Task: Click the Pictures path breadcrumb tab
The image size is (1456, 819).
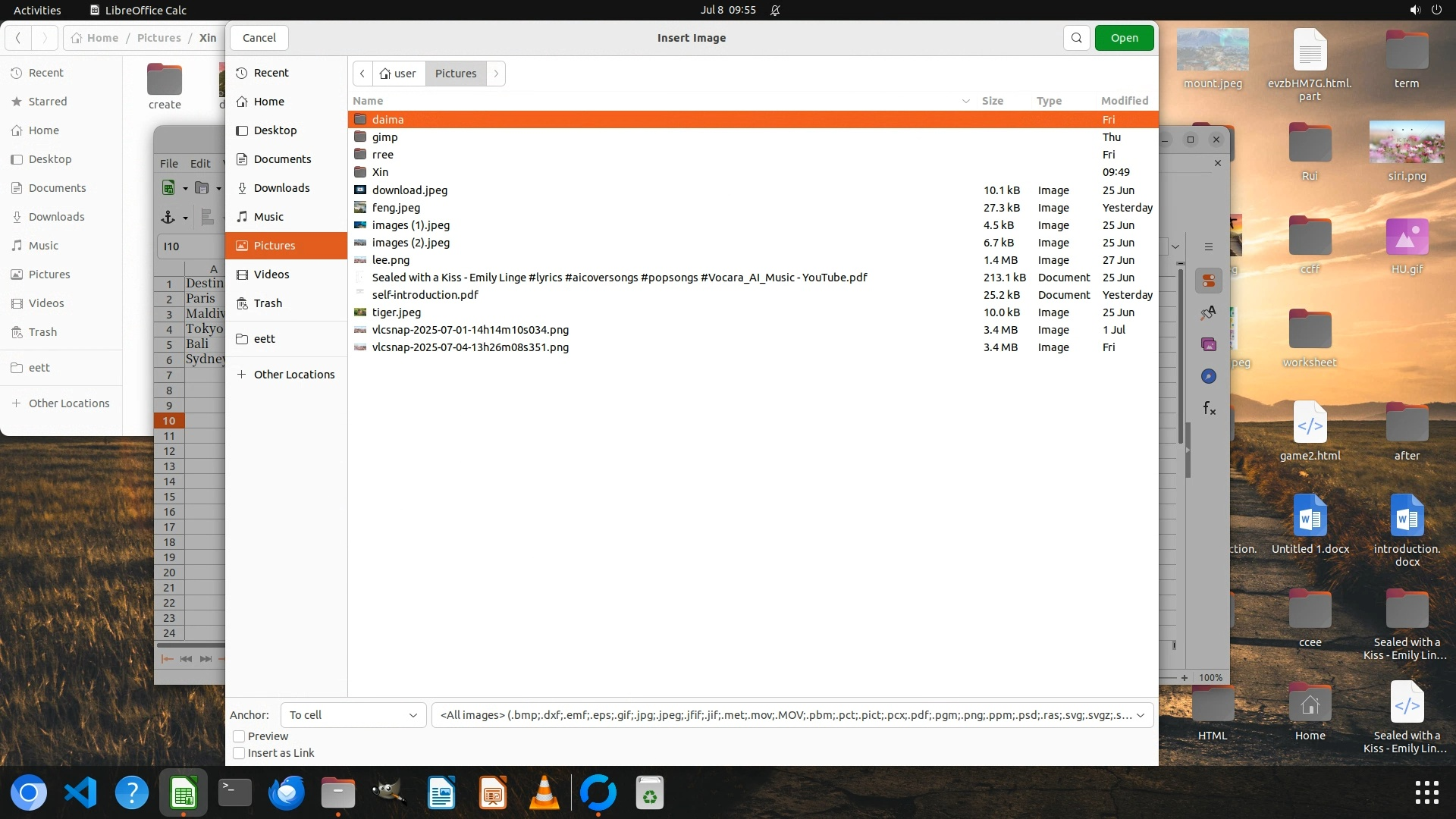Action: coord(456,74)
